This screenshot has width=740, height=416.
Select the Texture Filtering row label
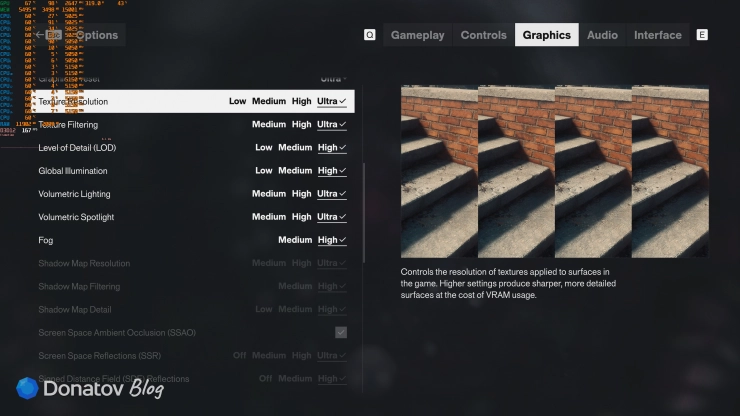click(x=68, y=125)
